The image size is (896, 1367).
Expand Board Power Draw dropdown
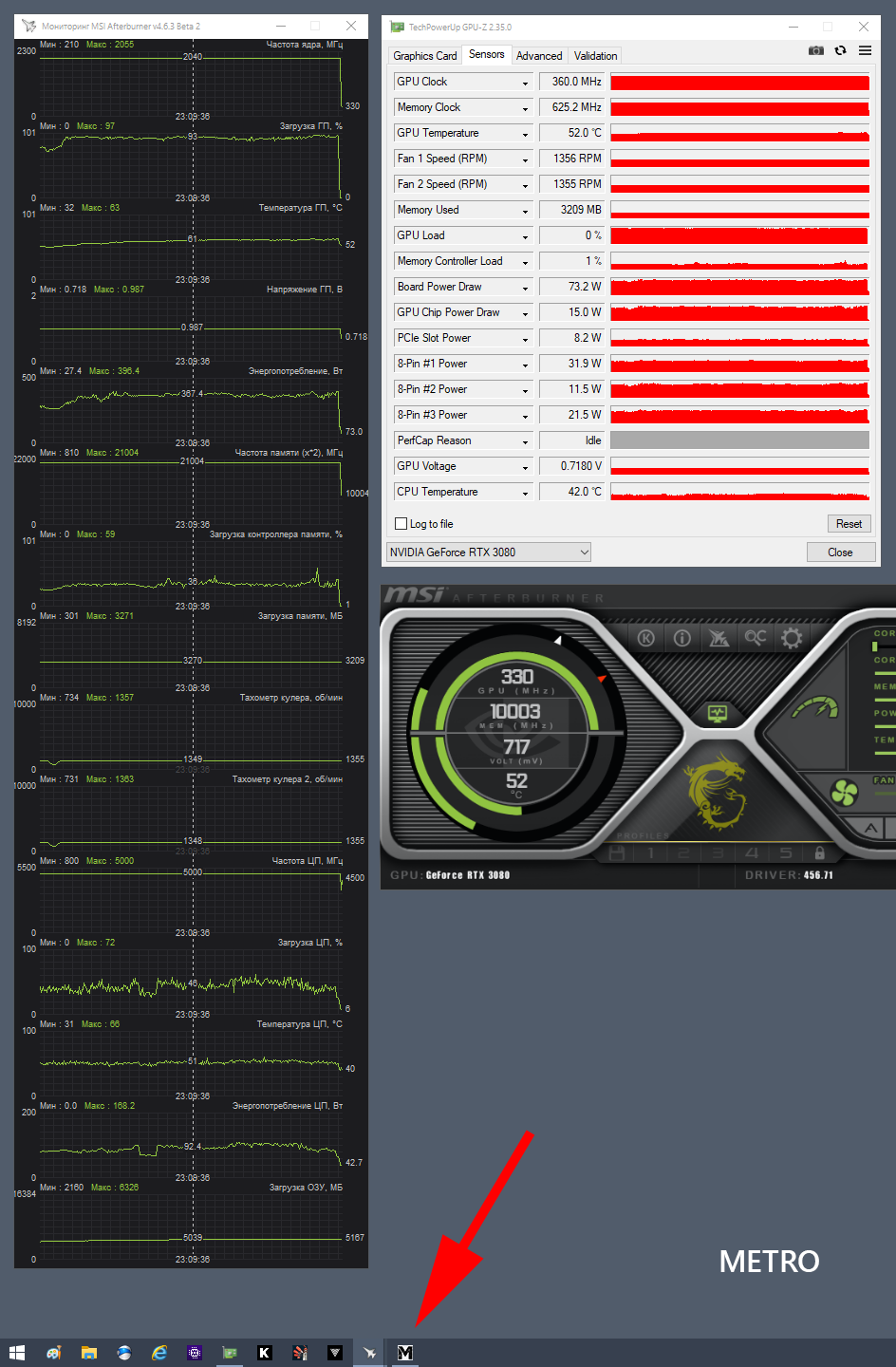(525, 288)
